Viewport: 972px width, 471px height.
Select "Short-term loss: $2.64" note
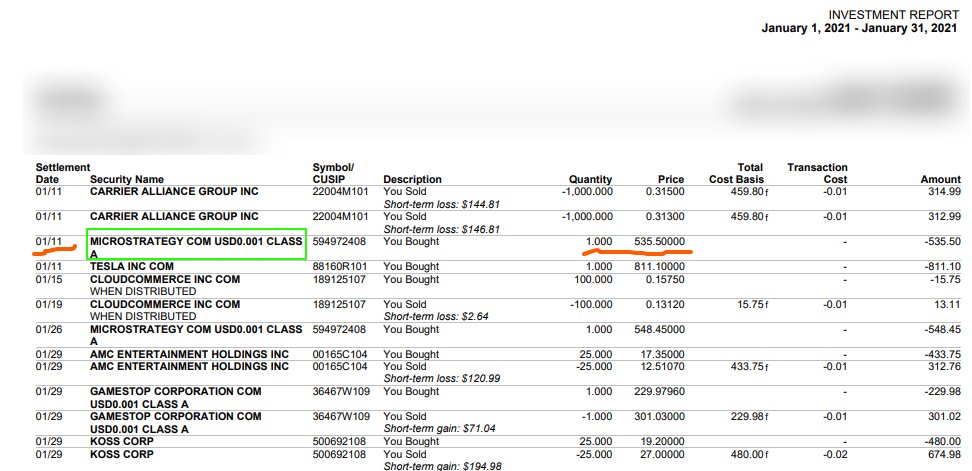(436, 317)
